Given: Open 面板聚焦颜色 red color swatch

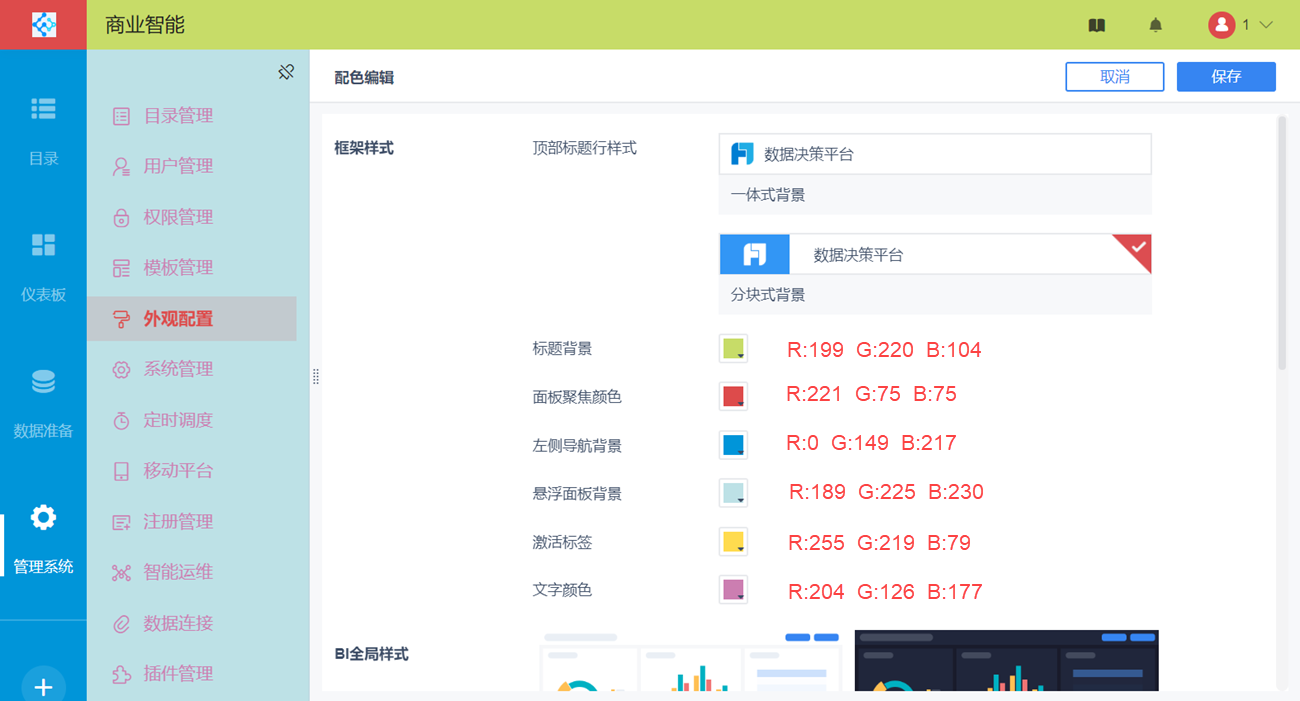Looking at the screenshot, I should [x=733, y=396].
